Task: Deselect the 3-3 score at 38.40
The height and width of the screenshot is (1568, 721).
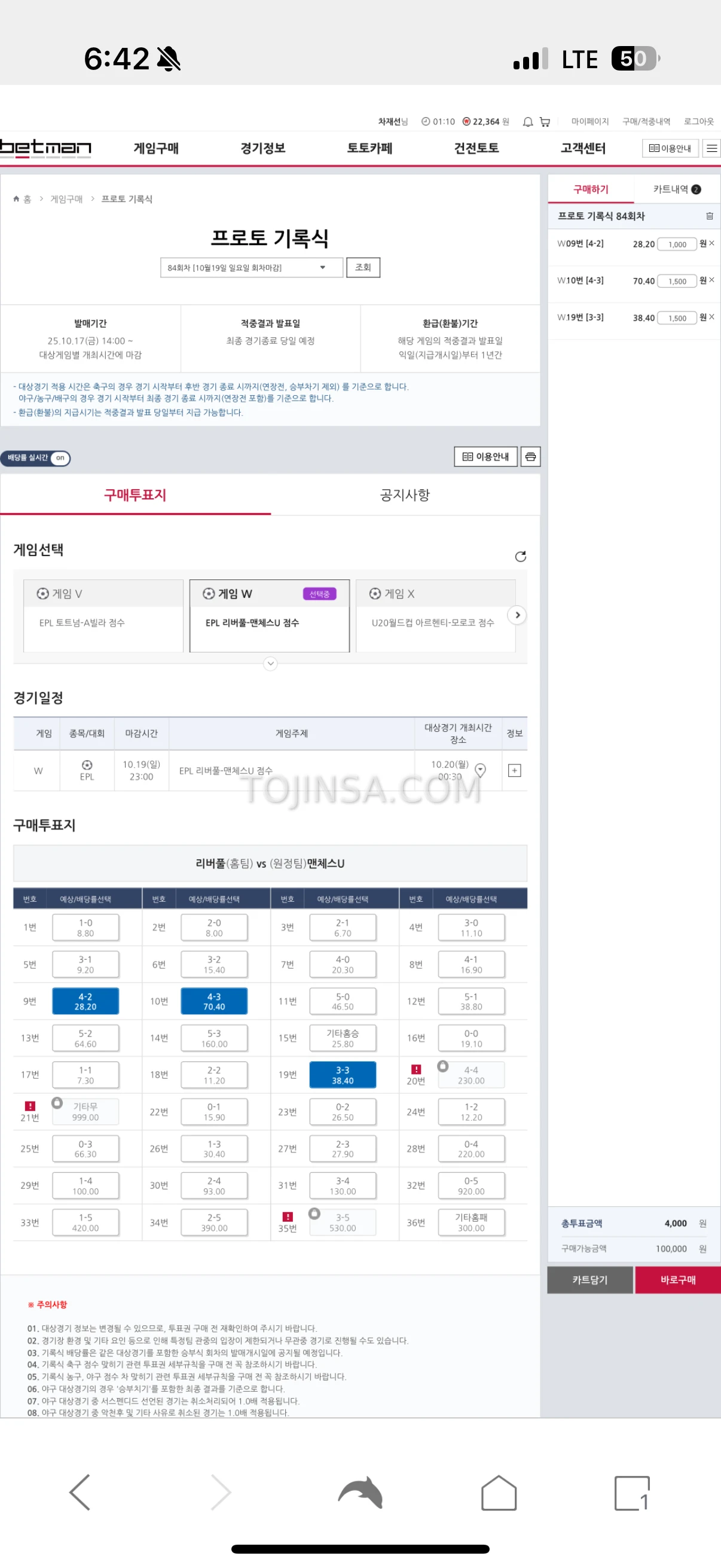Action: (x=343, y=1075)
